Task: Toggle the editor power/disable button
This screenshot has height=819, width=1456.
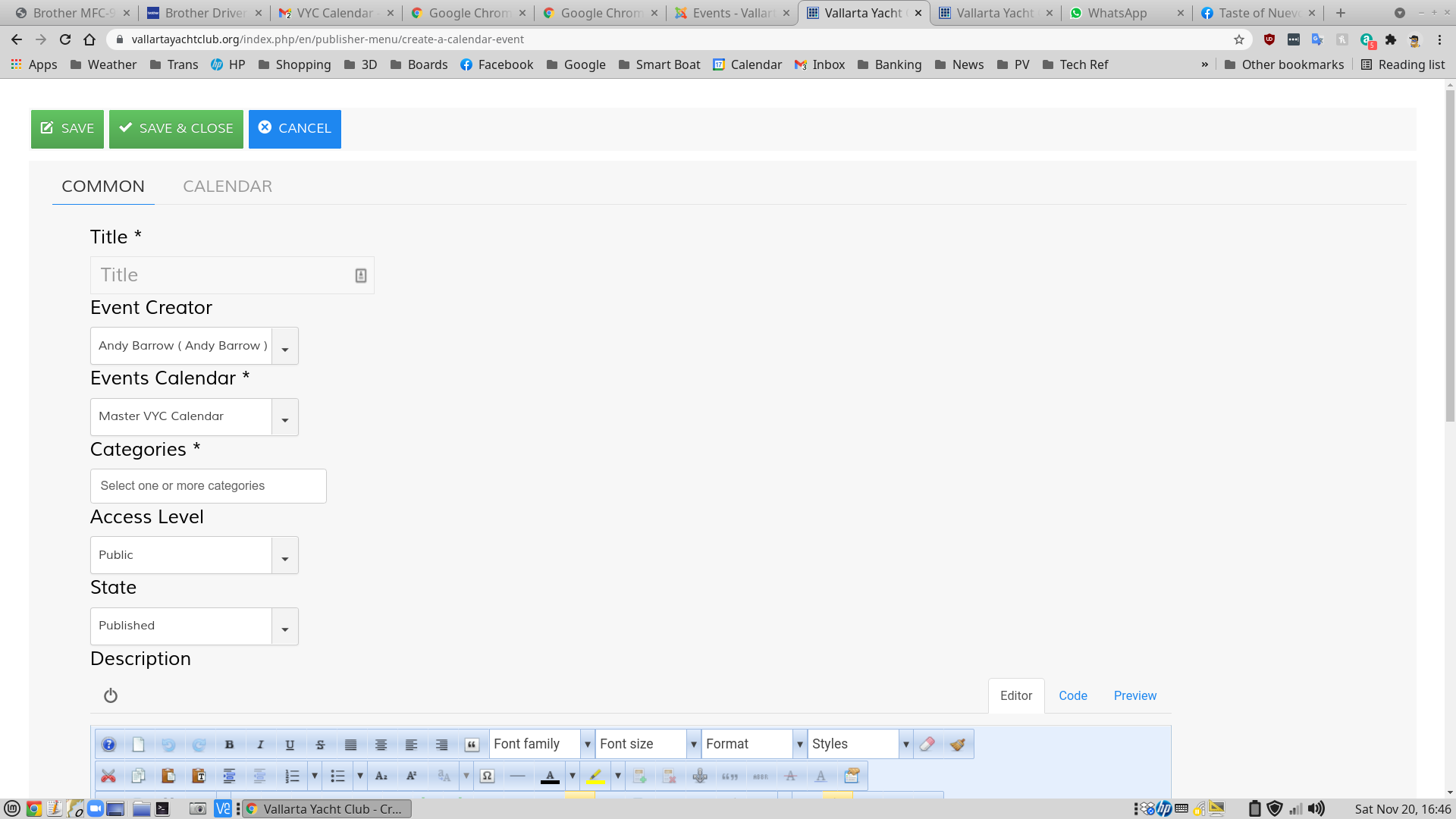Action: coord(111,696)
